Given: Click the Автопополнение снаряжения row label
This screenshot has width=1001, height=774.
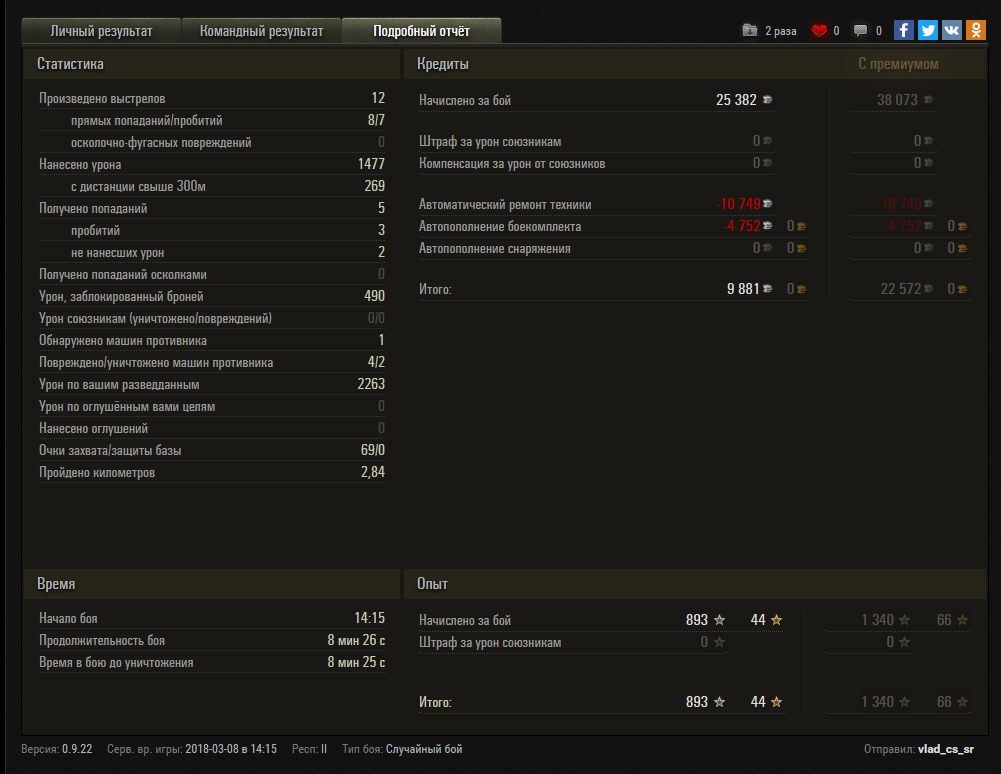Looking at the screenshot, I should click(495, 248).
